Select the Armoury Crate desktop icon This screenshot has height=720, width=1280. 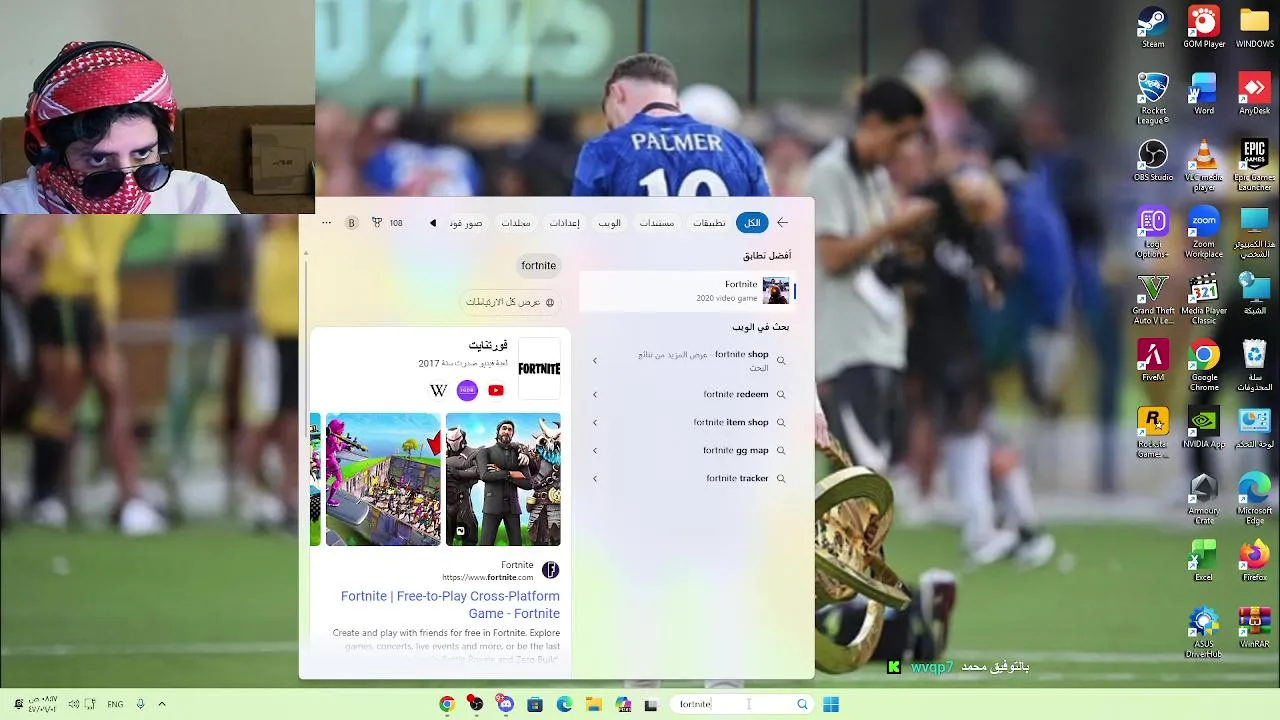tap(1204, 500)
